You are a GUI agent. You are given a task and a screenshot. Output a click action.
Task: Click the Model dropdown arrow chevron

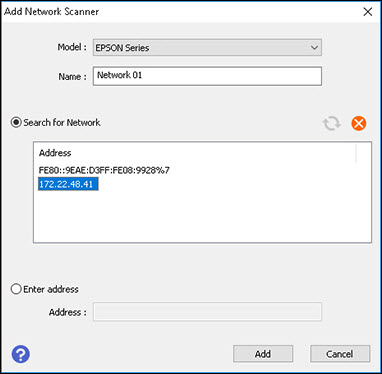coord(314,48)
